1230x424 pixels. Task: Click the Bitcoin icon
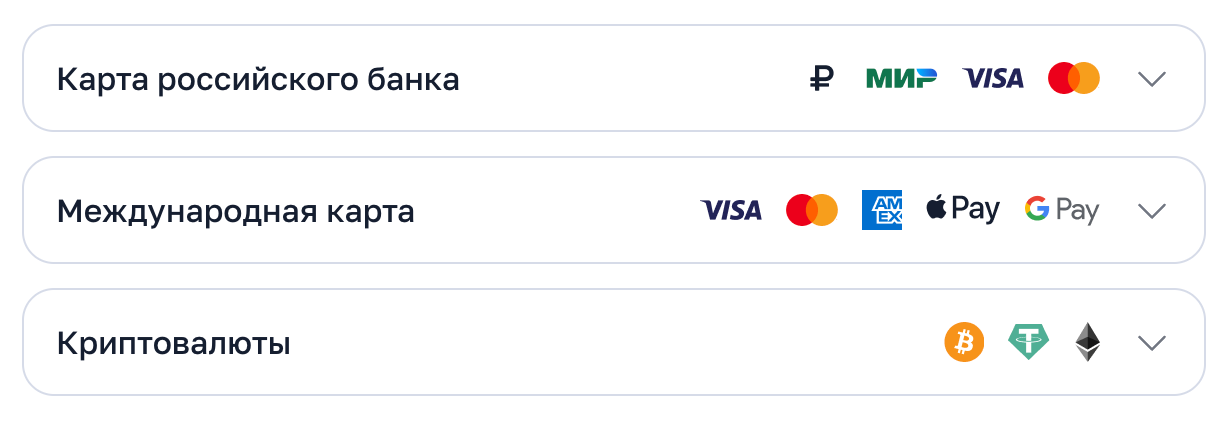[x=964, y=342]
